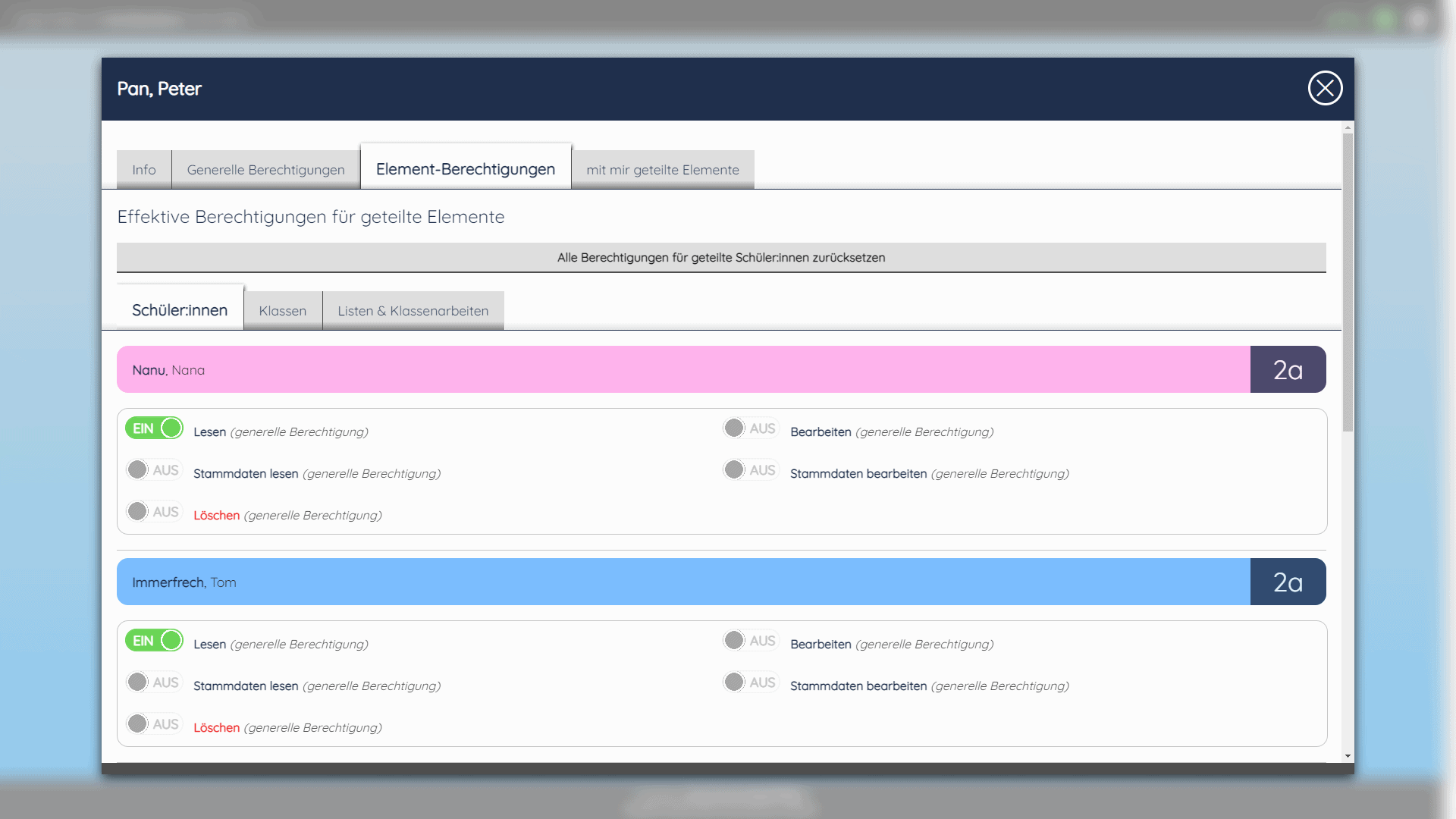This screenshot has height=819, width=1456.
Task: Enable Löschen toggle for Nanu, Nana
Action: (x=154, y=512)
